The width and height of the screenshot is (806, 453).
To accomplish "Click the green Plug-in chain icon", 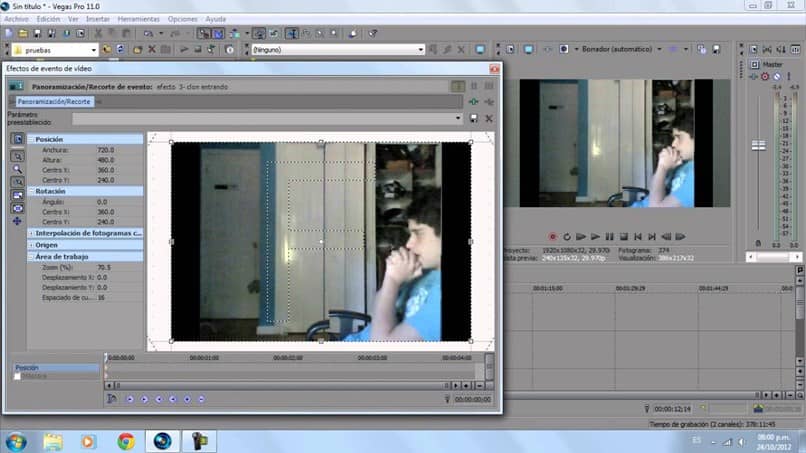I will (x=473, y=102).
